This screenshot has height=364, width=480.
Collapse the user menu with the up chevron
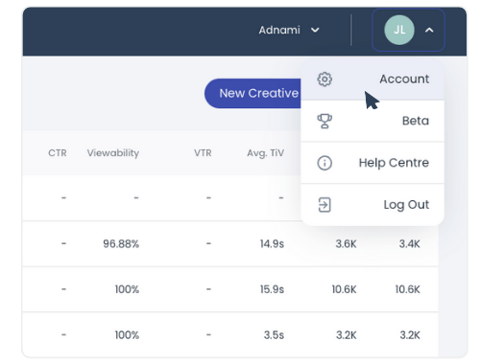429,30
